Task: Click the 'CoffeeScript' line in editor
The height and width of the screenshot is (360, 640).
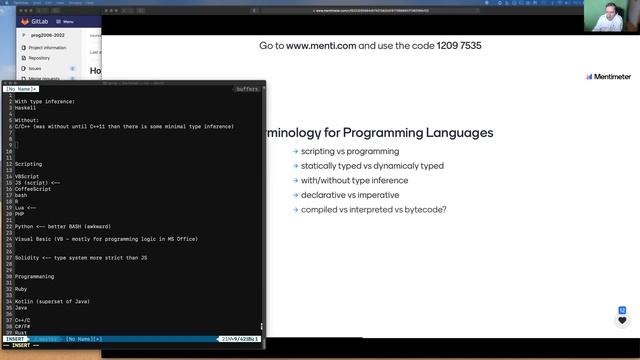Action: coord(33,189)
